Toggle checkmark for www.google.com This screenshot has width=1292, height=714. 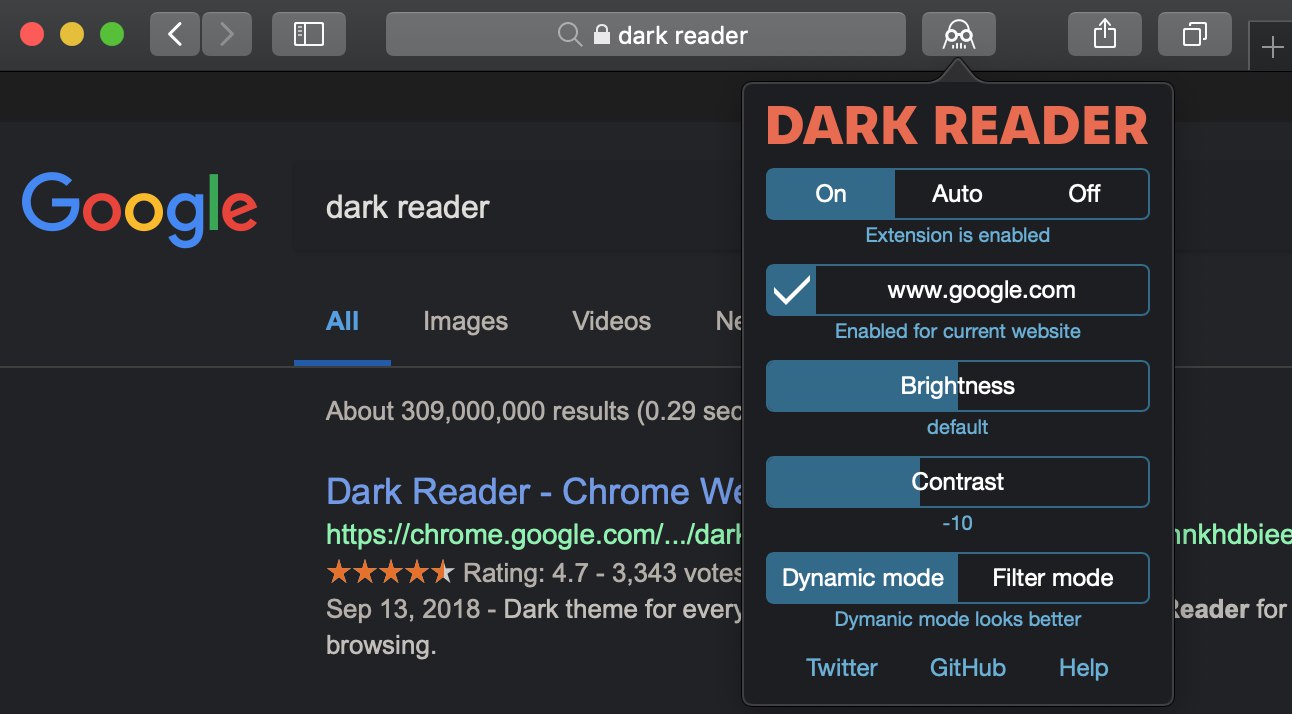[792, 291]
